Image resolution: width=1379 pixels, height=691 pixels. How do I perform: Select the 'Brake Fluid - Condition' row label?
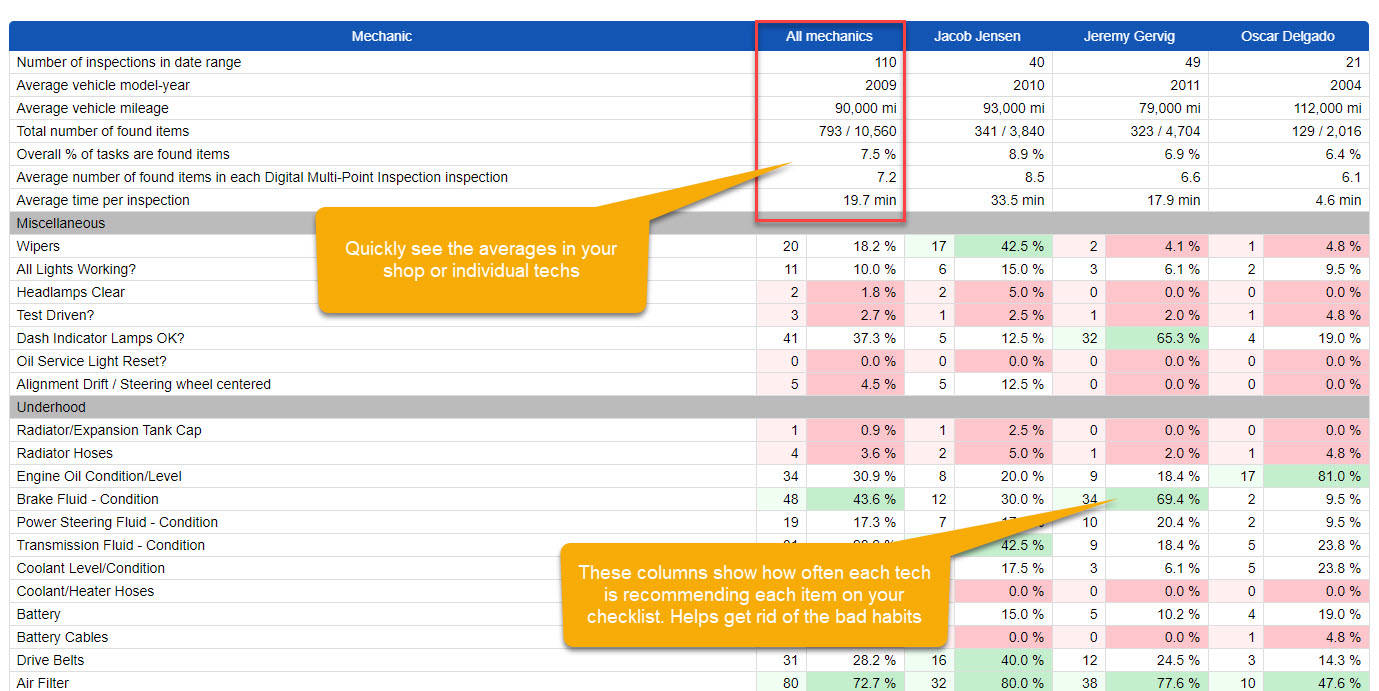click(x=88, y=499)
